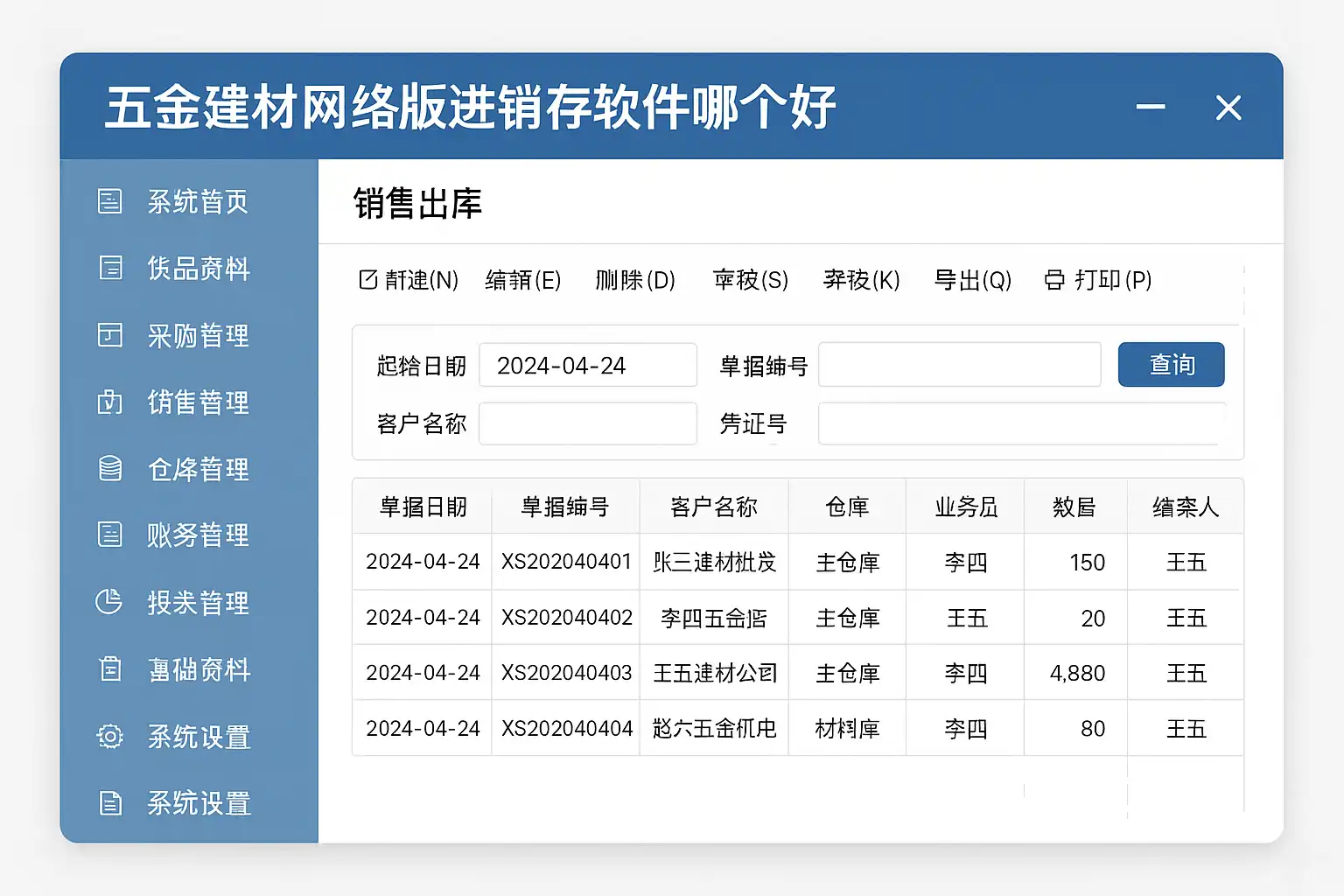1344x896 pixels.
Task: Click the printer icon for 打印(P)
Action: [1054, 280]
